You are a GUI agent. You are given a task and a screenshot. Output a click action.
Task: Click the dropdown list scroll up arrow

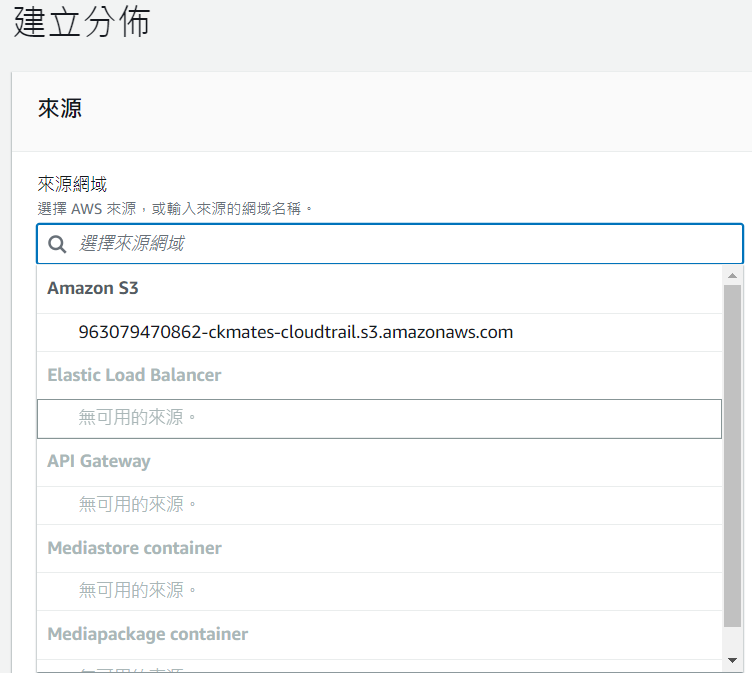click(x=732, y=275)
